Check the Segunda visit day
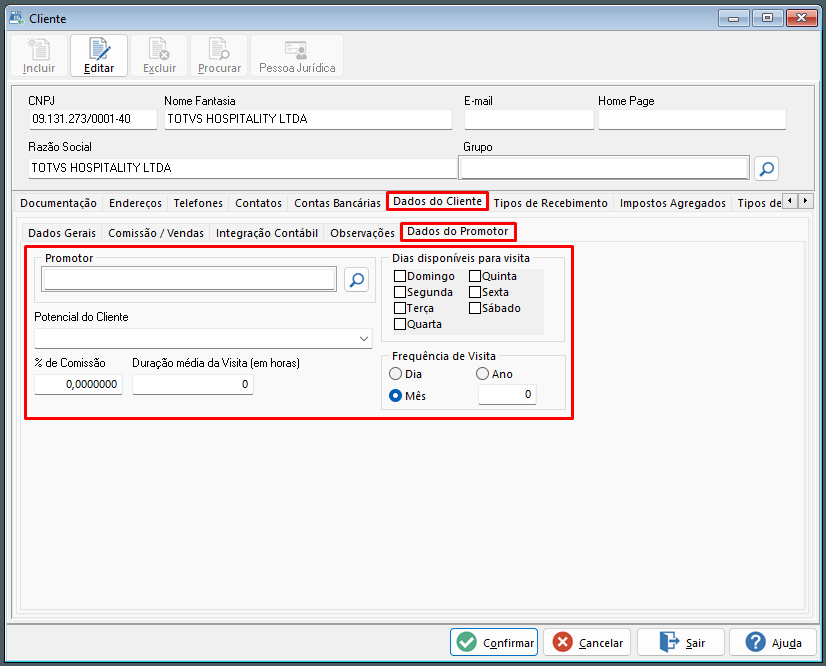This screenshot has width=826, height=666. click(x=400, y=292)
